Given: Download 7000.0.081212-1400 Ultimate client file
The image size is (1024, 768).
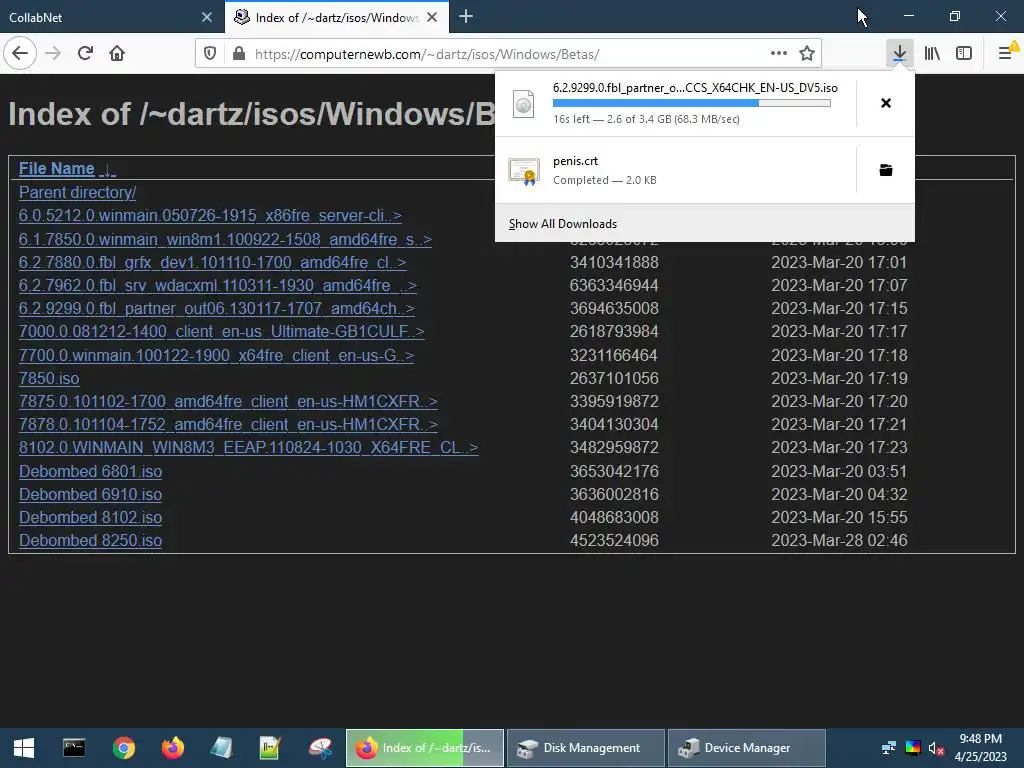Looking at the screenshot, I should 222,332.
